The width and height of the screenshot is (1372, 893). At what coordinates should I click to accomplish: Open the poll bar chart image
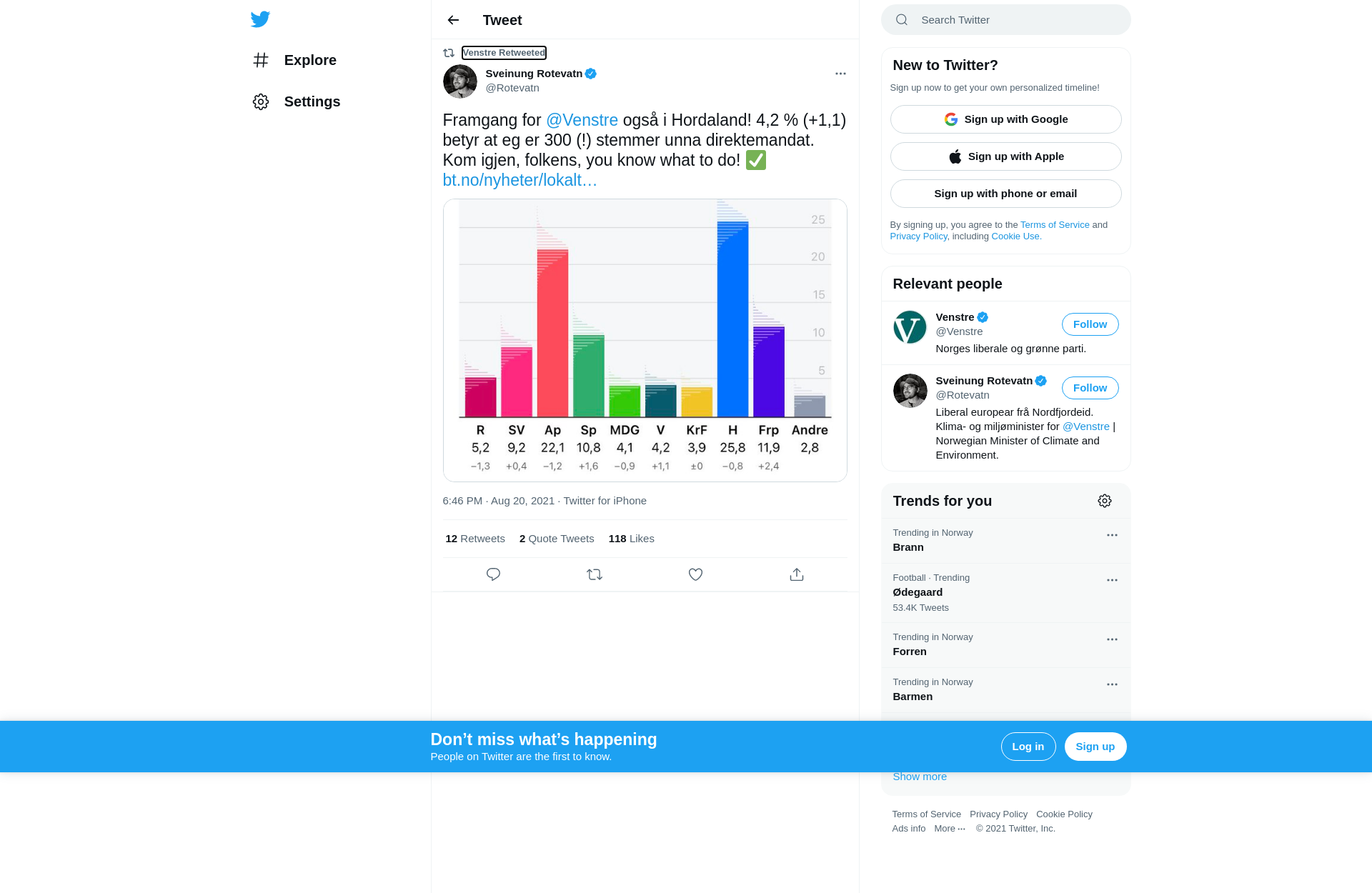coord(645,340)
